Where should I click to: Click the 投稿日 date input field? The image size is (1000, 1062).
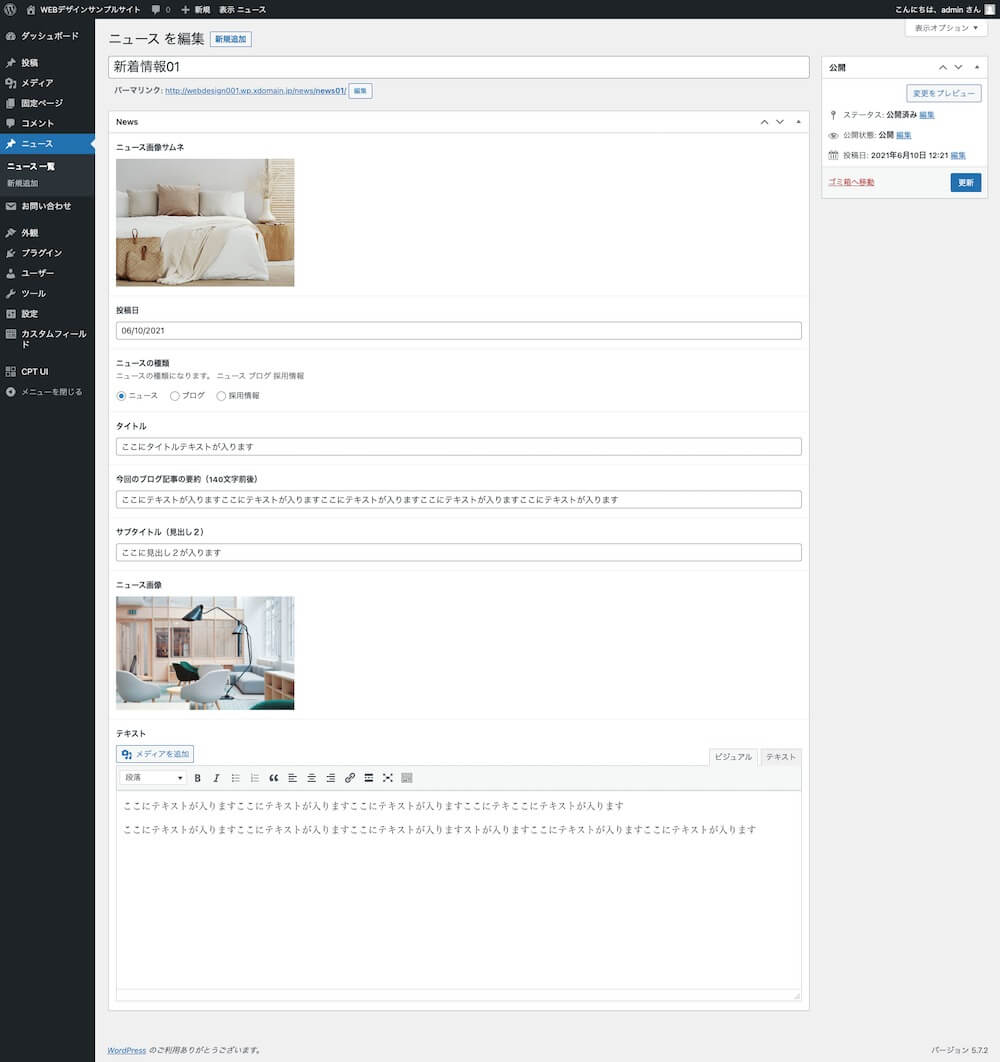pos(459,331)
